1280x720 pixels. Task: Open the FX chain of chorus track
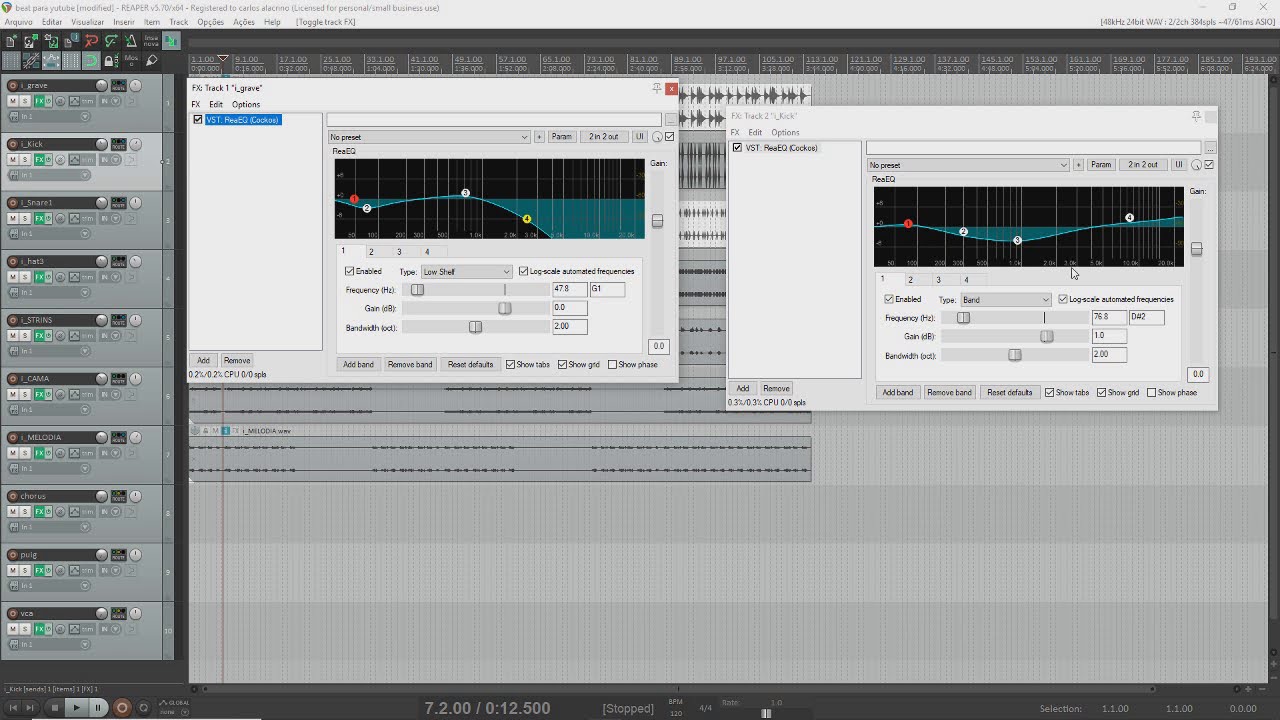pos(39,512)
